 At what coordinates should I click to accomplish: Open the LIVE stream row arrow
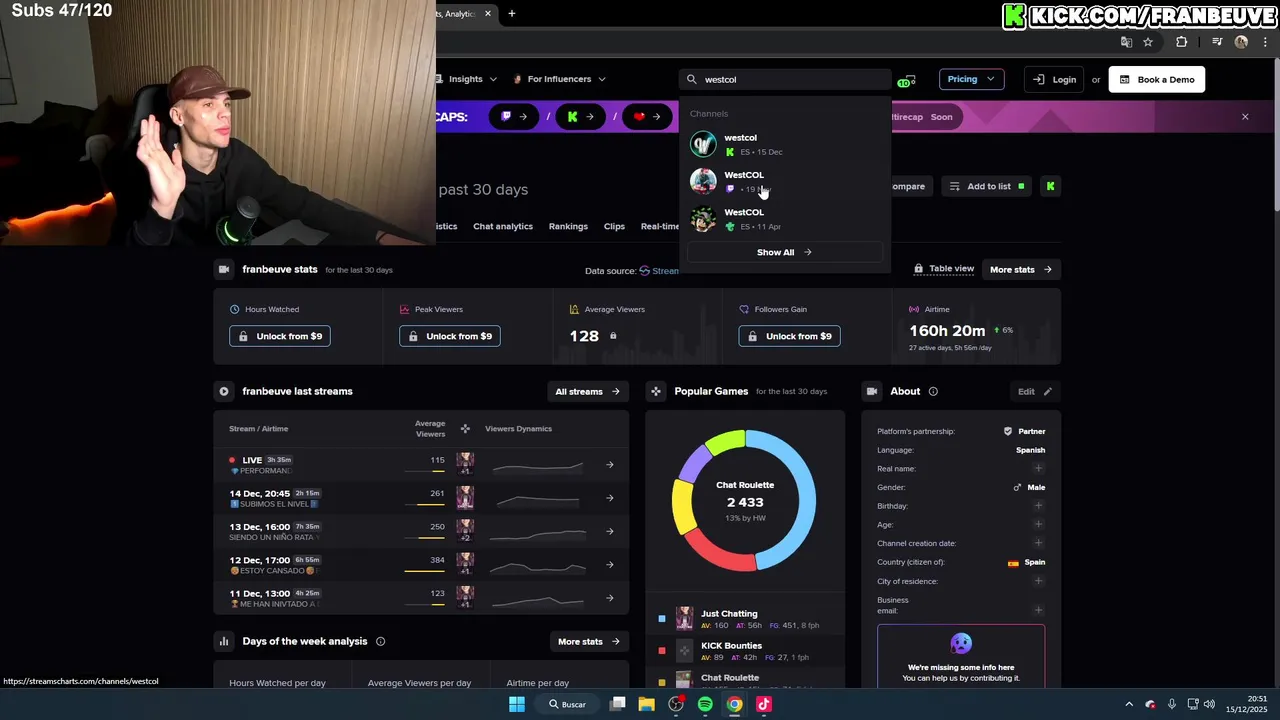click(610, 464)
